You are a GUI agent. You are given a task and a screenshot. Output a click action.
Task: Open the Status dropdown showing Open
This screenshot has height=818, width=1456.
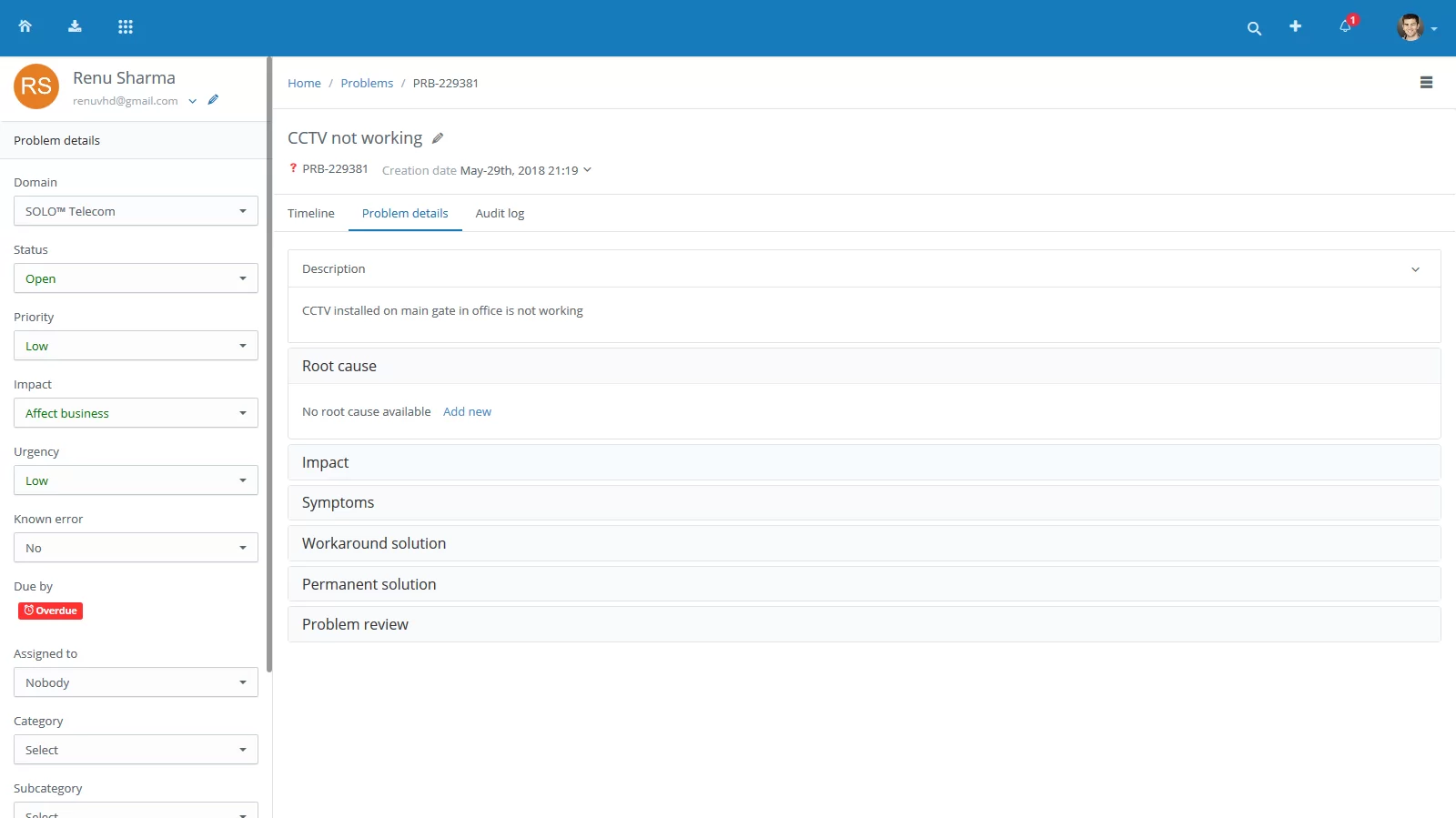coord(136,278)
